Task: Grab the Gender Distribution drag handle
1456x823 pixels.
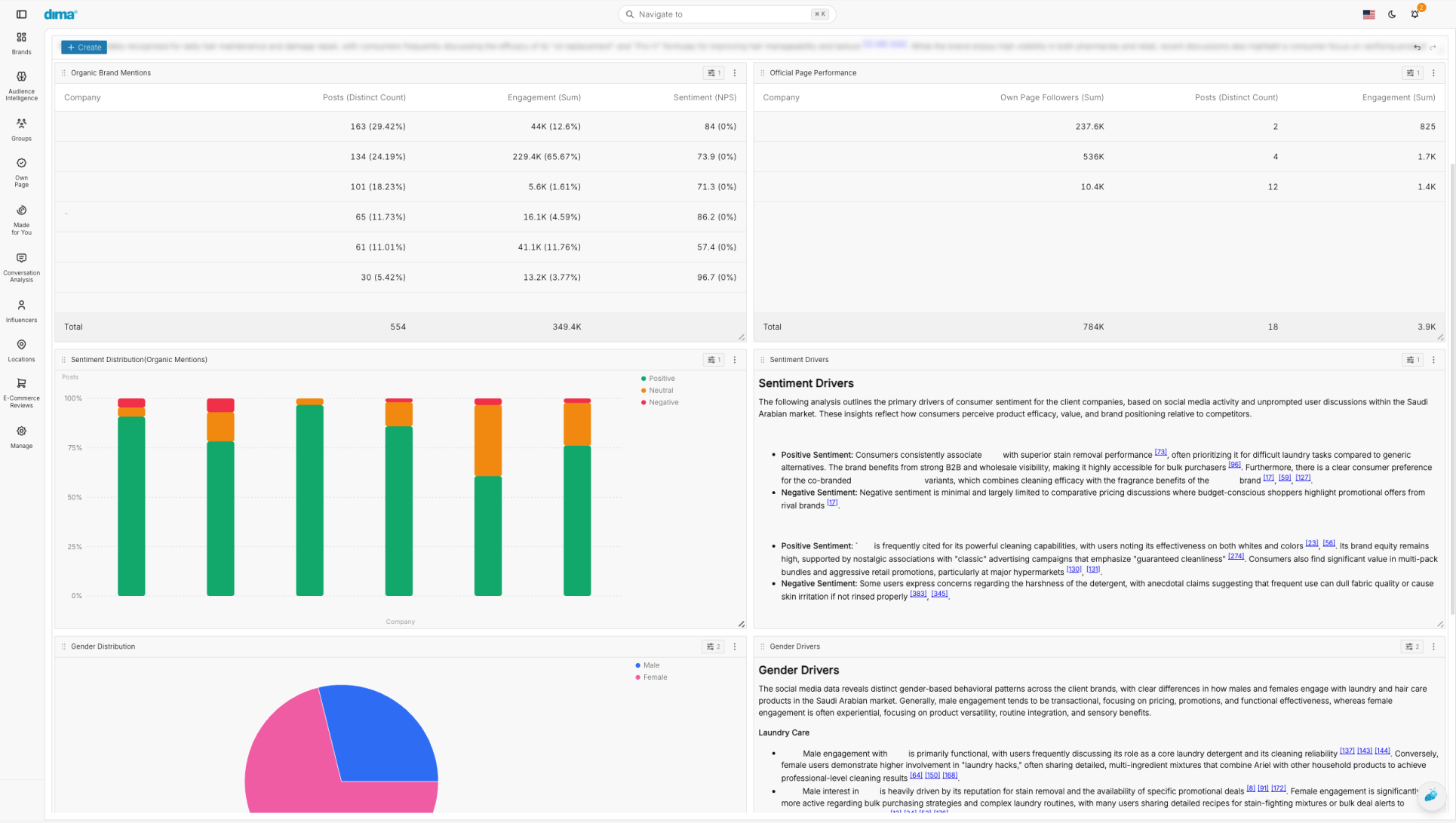Action: pyautogui.click(x=63, y=646)
